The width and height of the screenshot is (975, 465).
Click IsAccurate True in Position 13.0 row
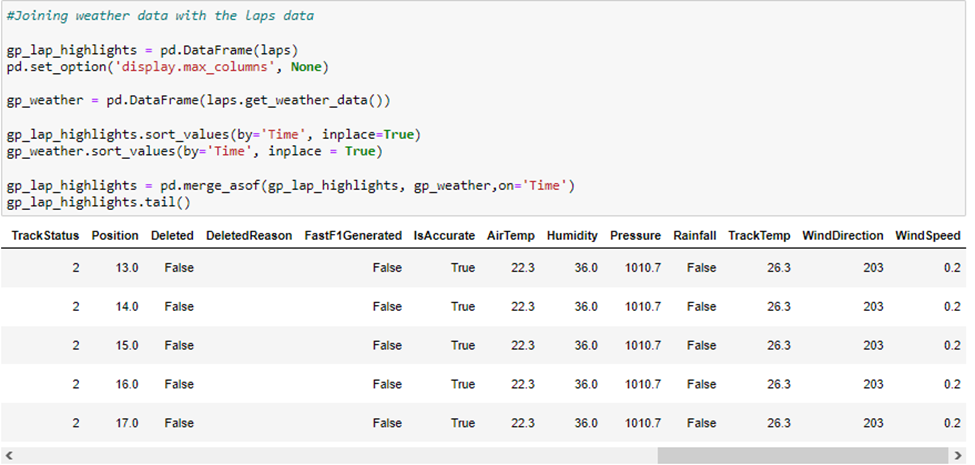(463, 268)
